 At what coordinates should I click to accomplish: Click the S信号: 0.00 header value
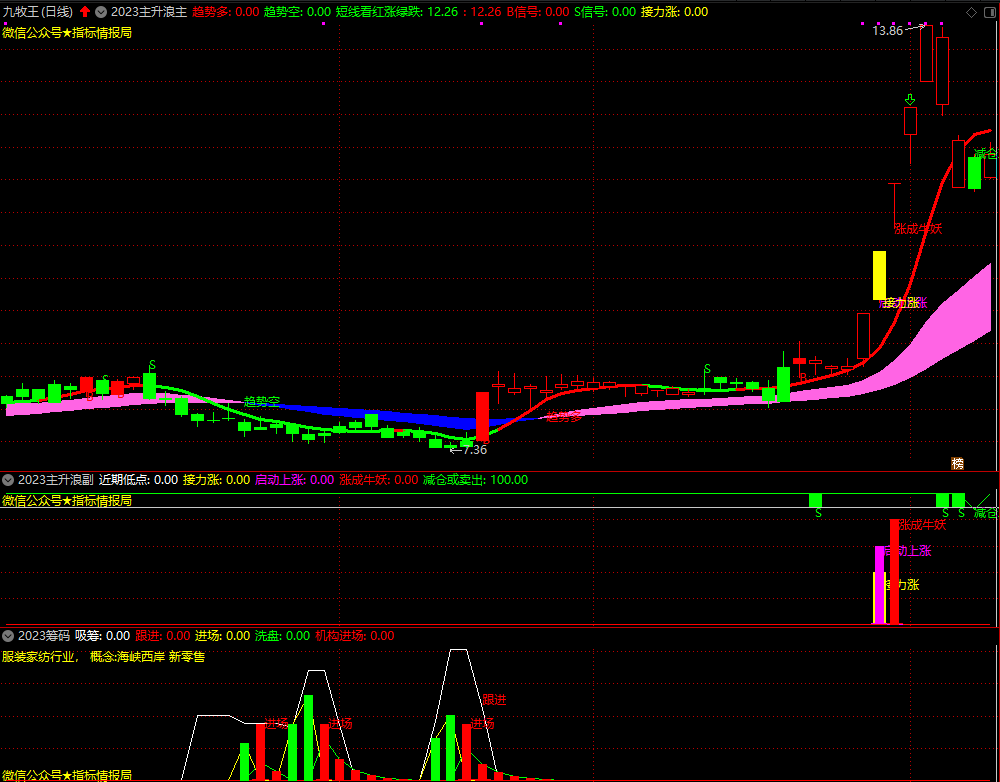pyautogui.click(x=605, y=11)
